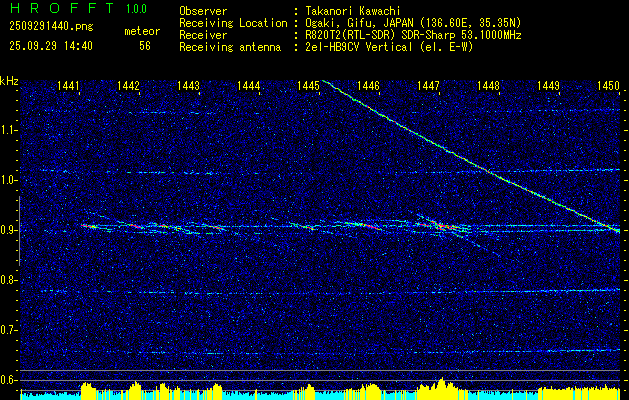
Task: Click the 0.9 kHz frequency label
Action: (x=8, y=230)
